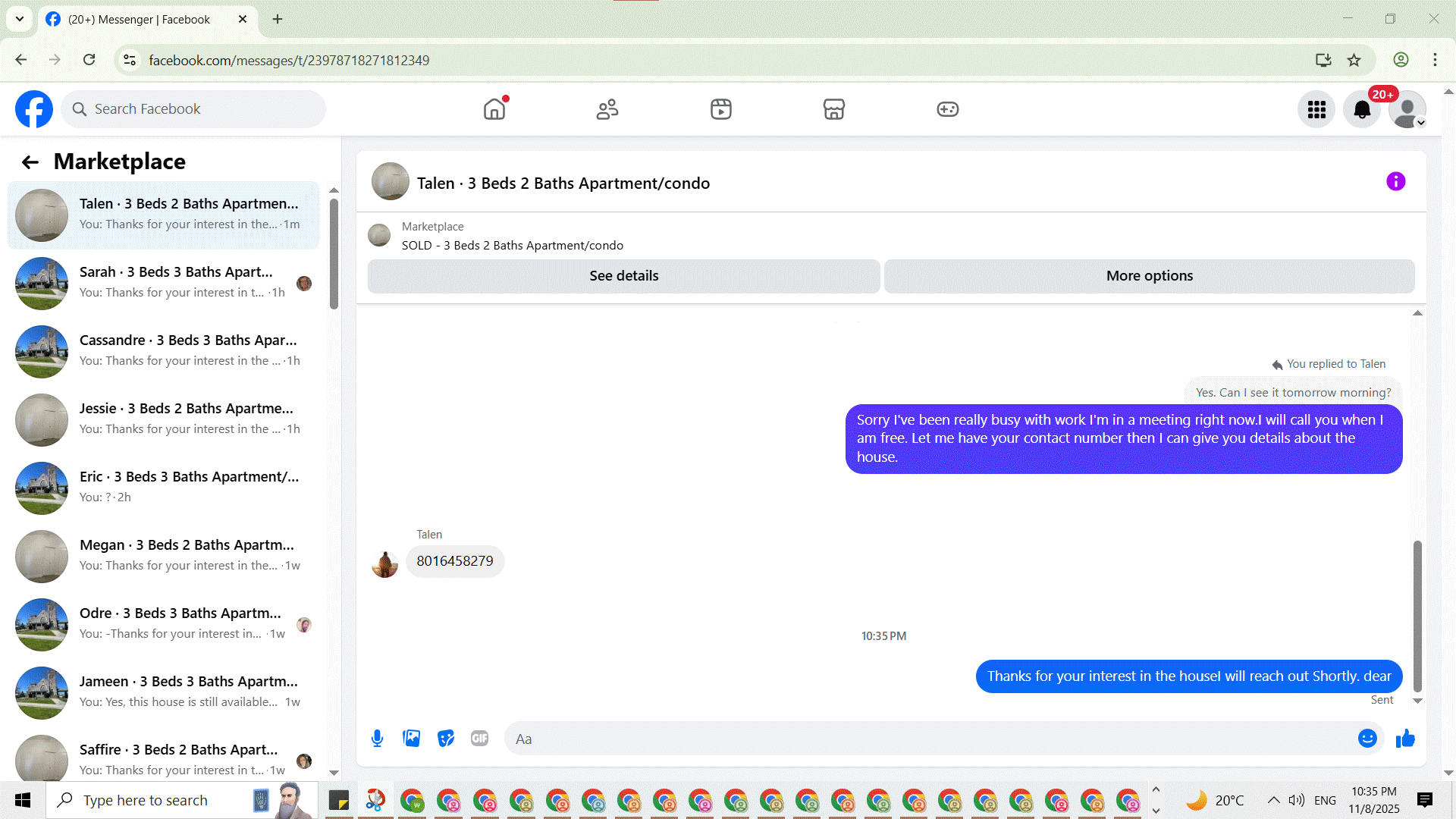Go to Facebook Home tab
The image size is (1456, 819).
pyautogui.click(x=494, y=109)
